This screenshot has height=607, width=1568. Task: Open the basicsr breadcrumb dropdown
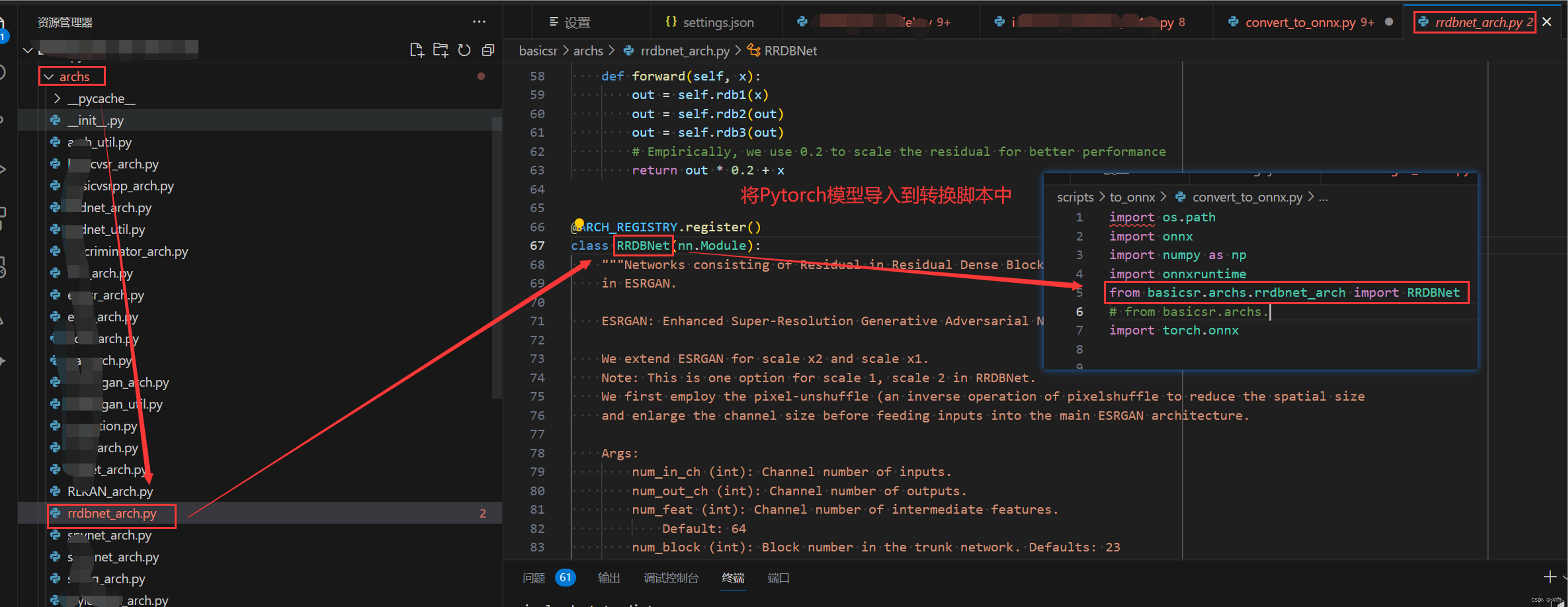point(538,51)
